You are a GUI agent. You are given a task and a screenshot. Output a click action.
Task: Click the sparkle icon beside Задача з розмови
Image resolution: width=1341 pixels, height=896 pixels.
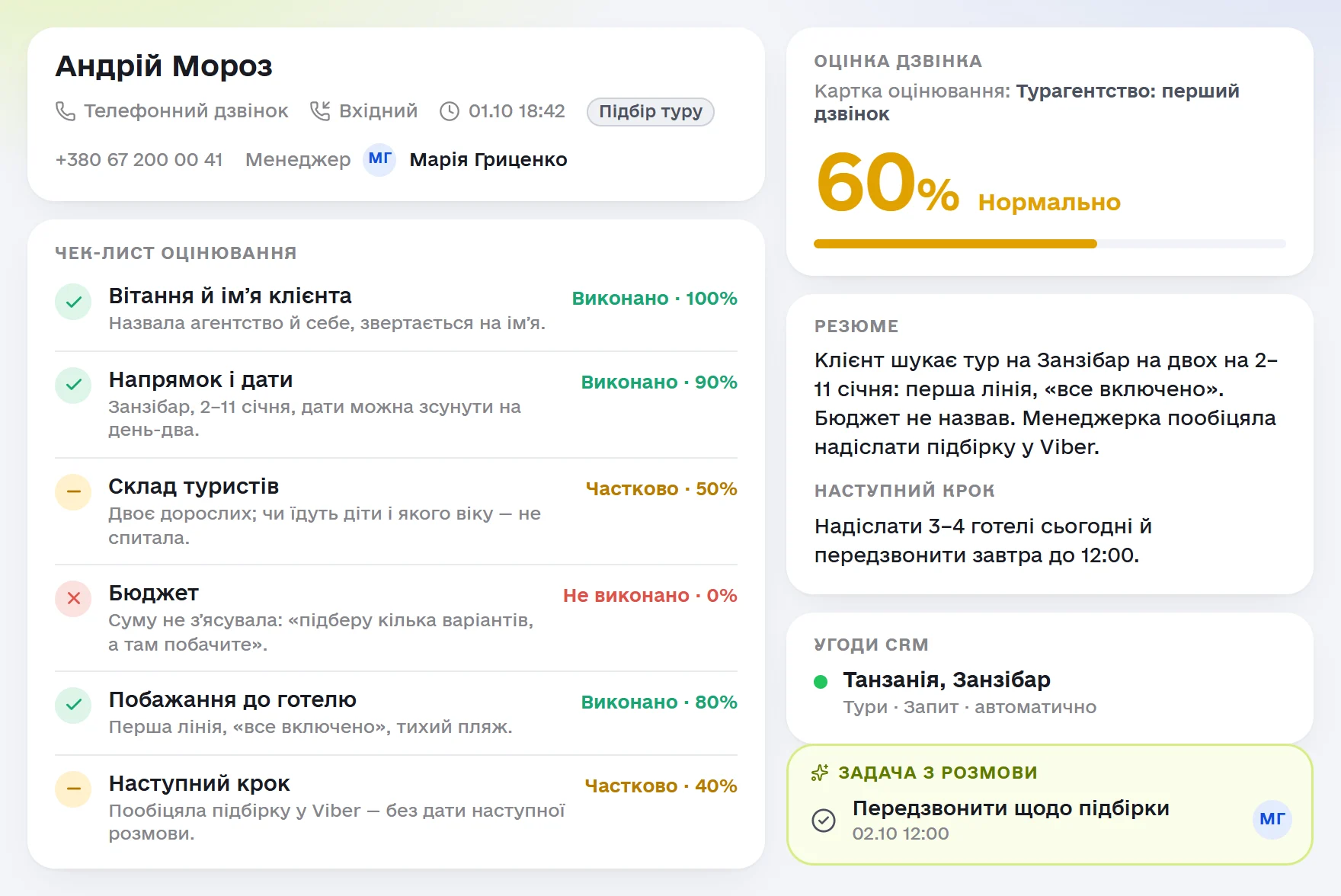pyautogui.click(x=820, y=773)
